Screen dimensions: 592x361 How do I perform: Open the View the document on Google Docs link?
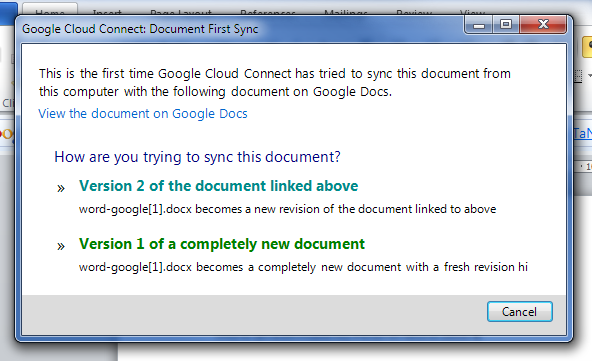(143, 114)
